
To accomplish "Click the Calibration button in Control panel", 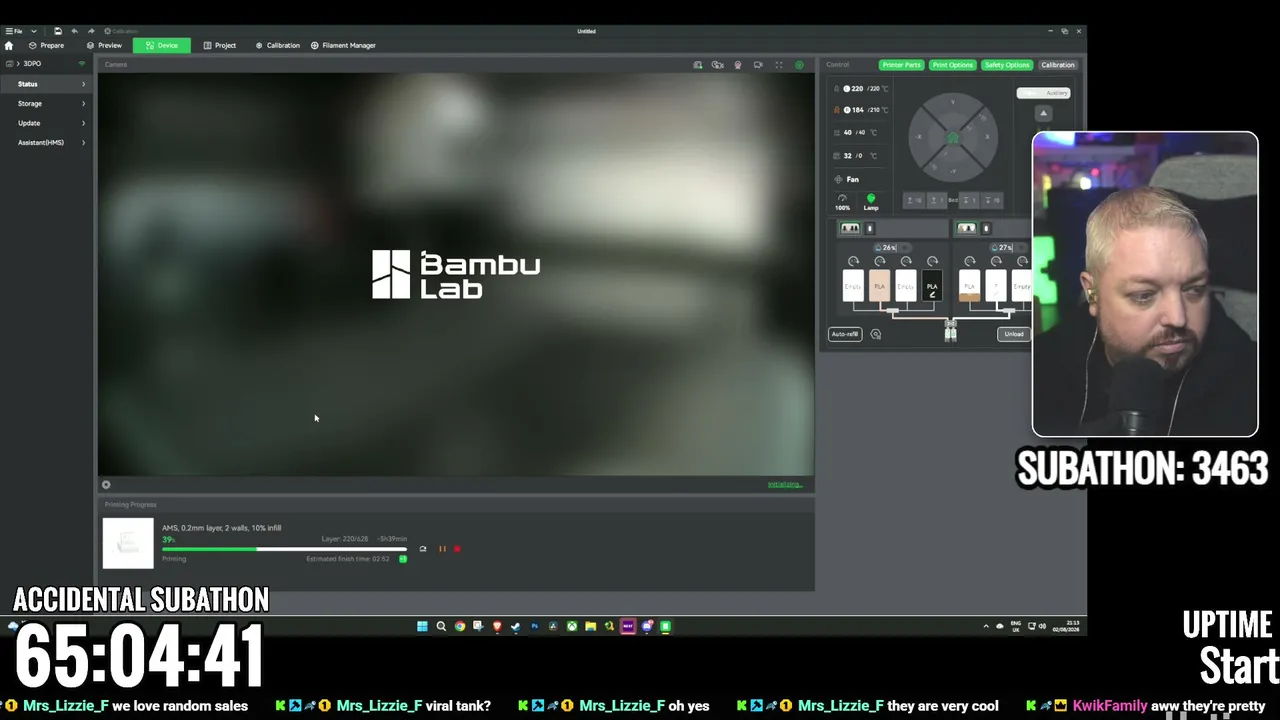I will click(x=1057, y=65).
